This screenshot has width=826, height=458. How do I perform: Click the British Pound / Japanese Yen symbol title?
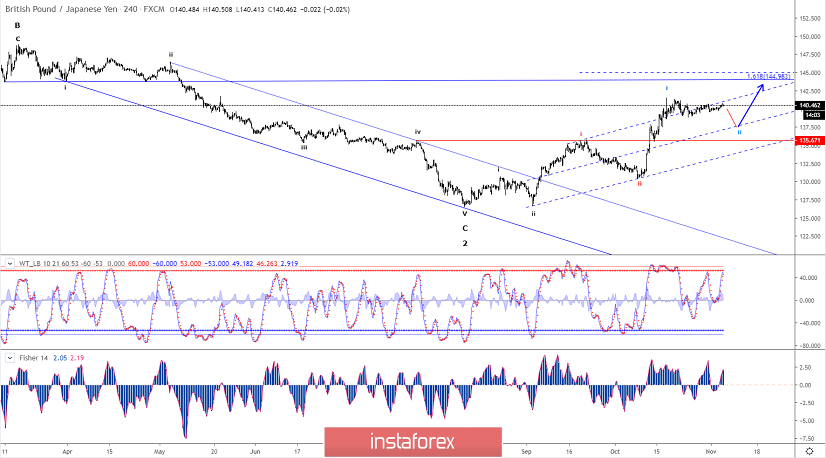click(x=63, y=9)
